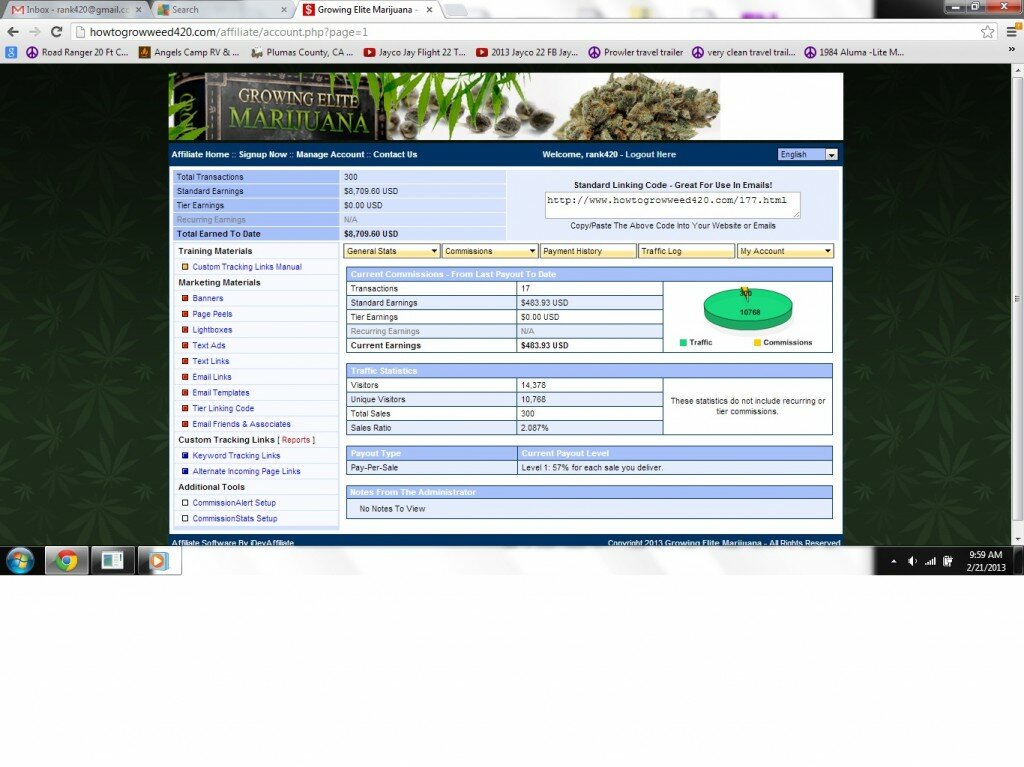Screen dimensions: 1024x767
Task: Open the 2013 Jayco 22 FB bookmark
Action: pyautogui.click(x=527, y=52)
